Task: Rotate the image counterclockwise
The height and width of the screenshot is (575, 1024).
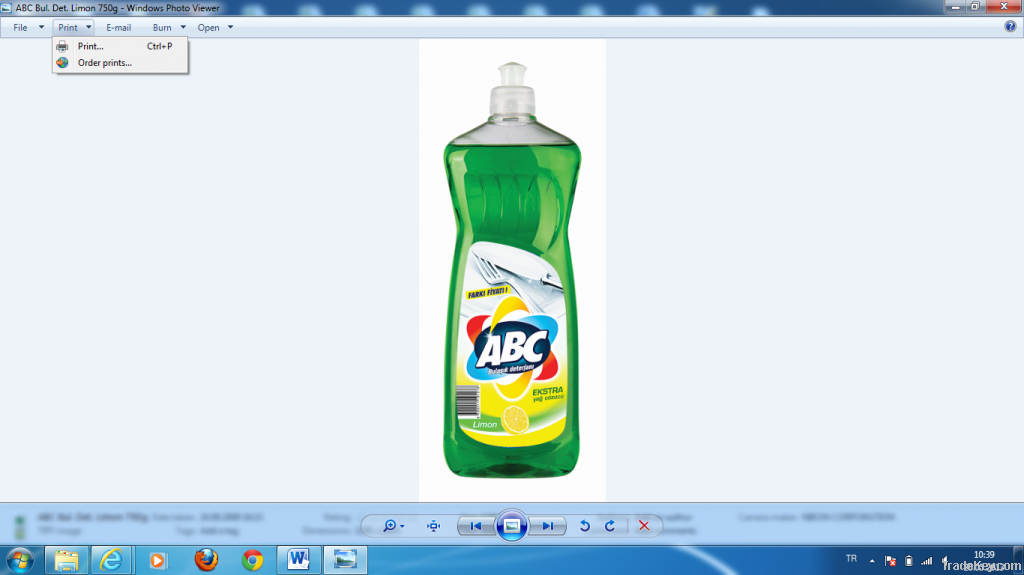Action: click(584, 526)
